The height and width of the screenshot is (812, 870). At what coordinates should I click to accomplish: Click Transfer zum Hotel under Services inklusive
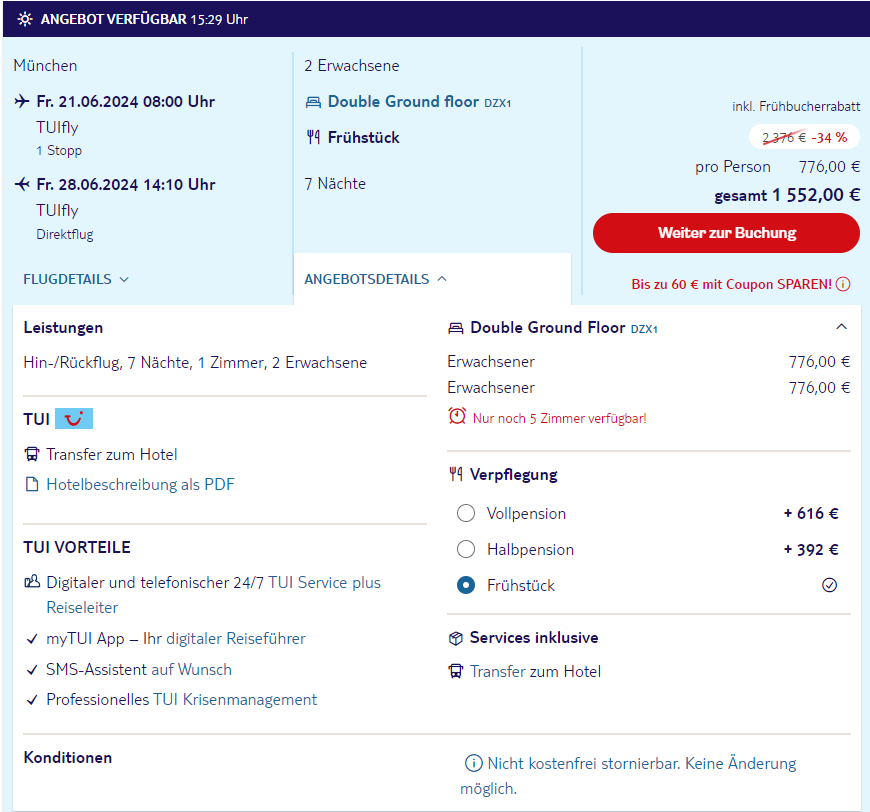tap(535, 672)
